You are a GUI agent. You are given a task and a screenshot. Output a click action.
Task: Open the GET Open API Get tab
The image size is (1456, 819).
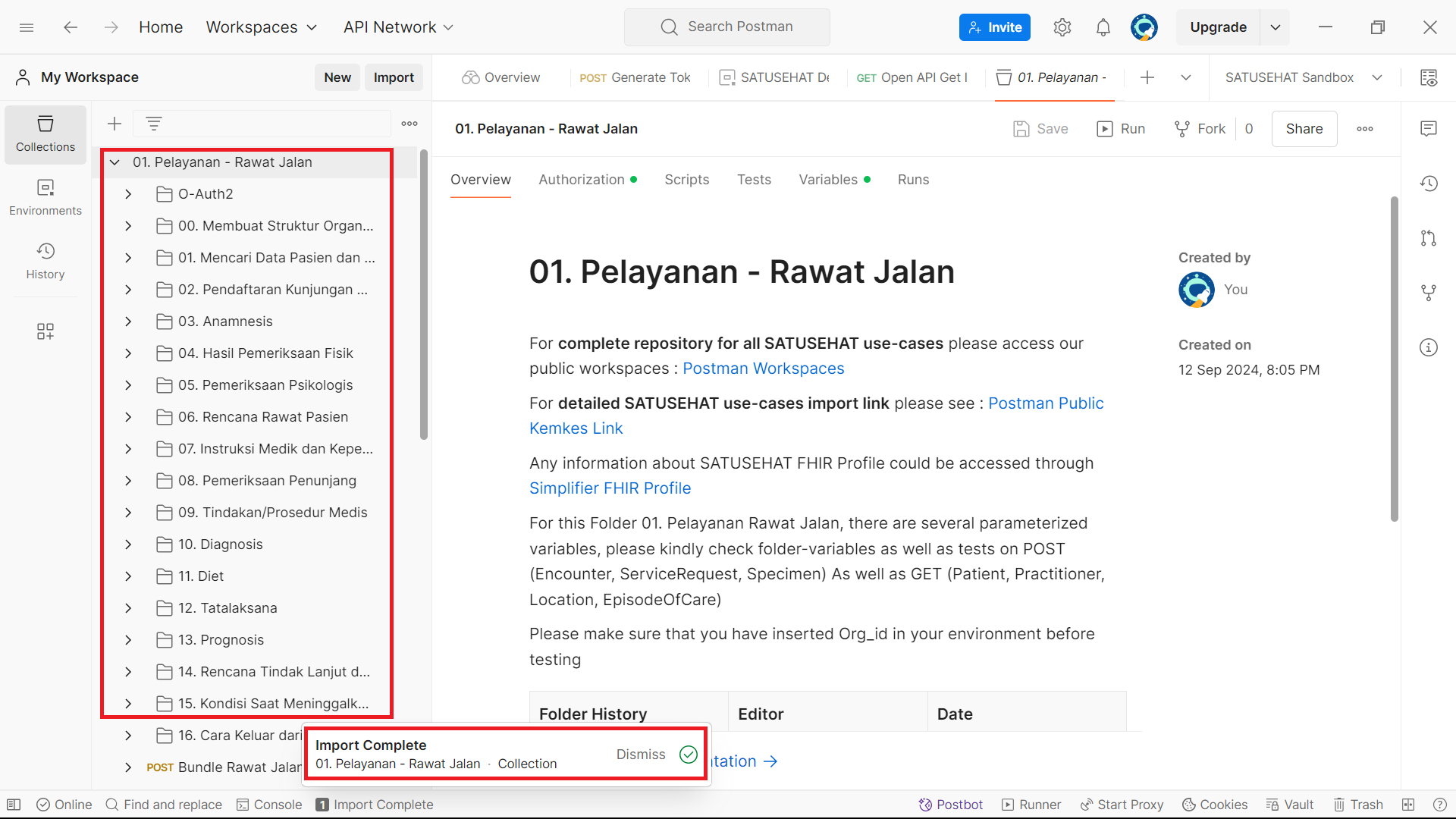(912, 77)
